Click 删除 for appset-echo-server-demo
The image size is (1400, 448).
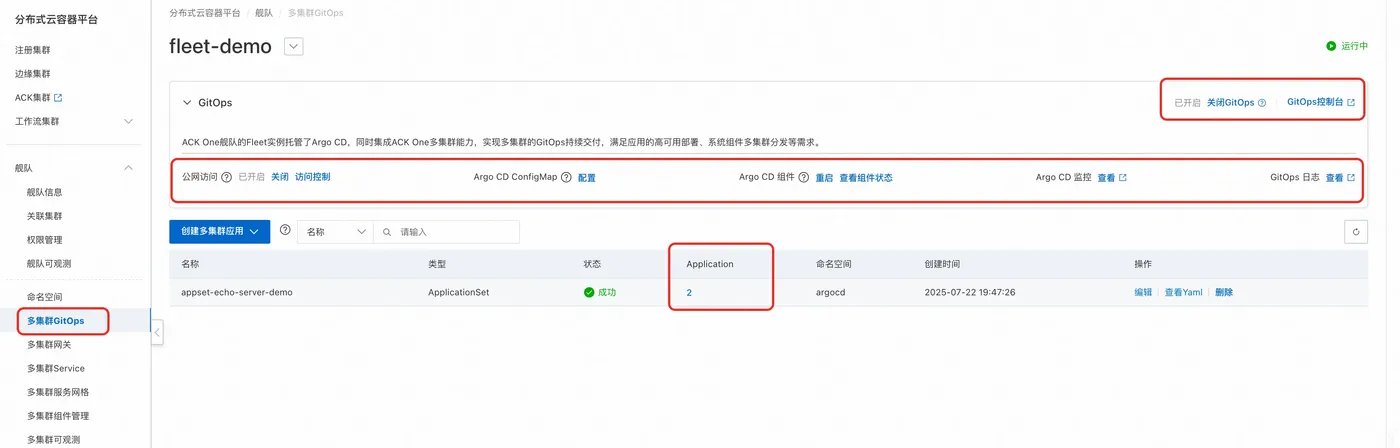pos(1224,292)
